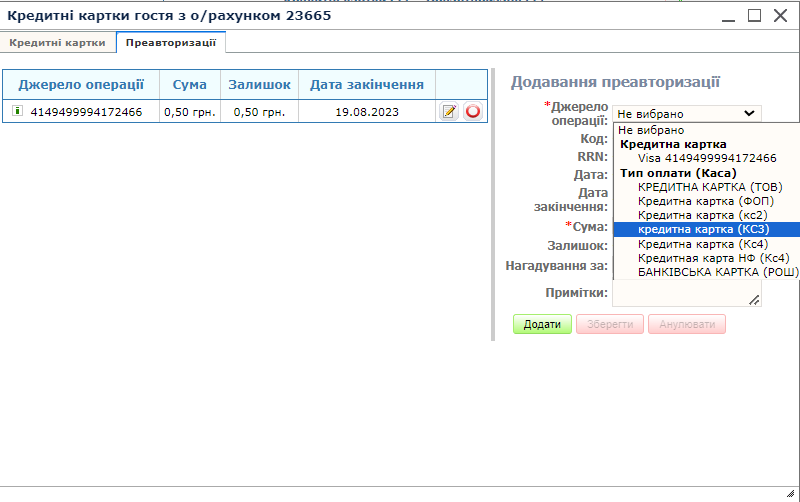Click the edit icon in the preauthorization row
This screenshot has height=502, width=800.
coord(449,112)
